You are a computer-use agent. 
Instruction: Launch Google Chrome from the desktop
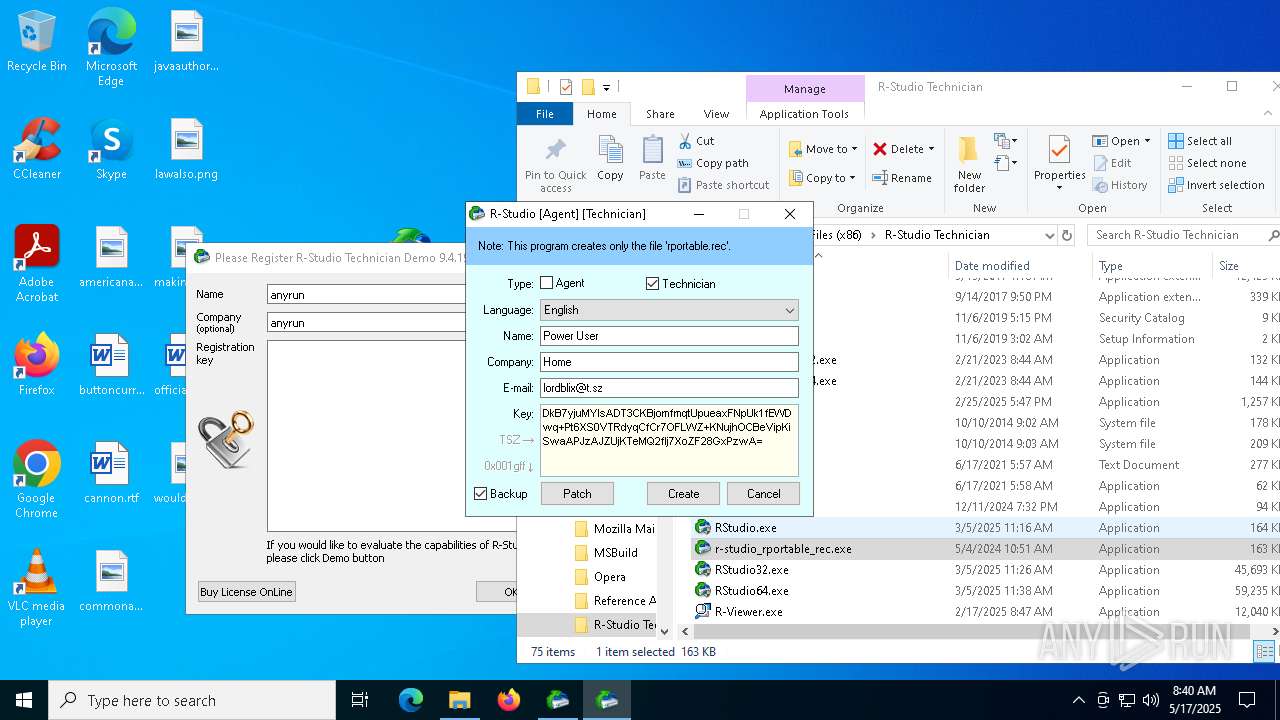click(x=36, y=480)
